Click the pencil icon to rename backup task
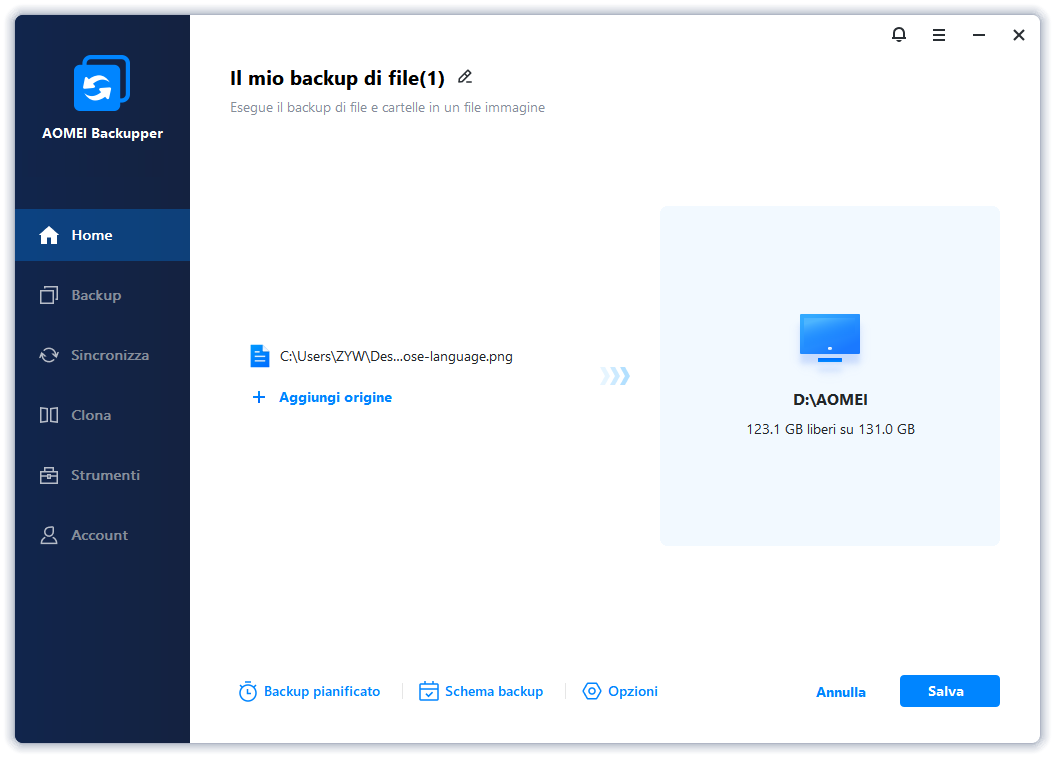This screenshot has height=758, width=1055. point(465,77)
